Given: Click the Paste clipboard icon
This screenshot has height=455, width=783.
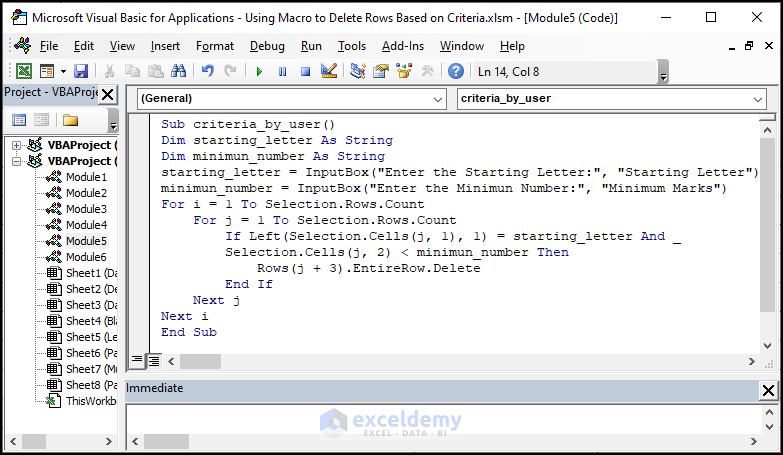Looking at the screenshot, I should (x=156, y=71).
